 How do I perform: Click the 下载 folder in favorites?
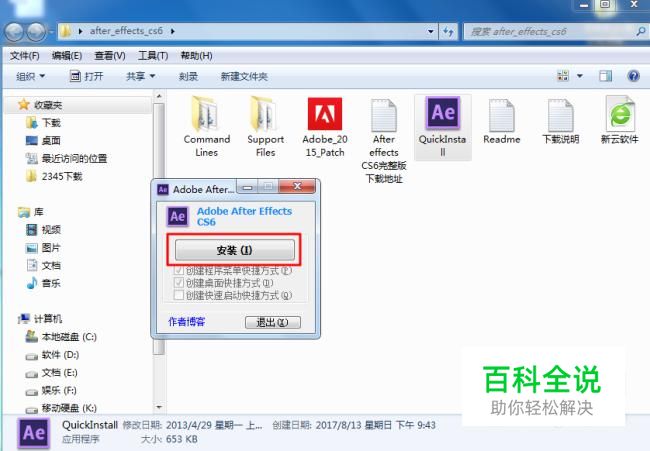tap(43, 123)
